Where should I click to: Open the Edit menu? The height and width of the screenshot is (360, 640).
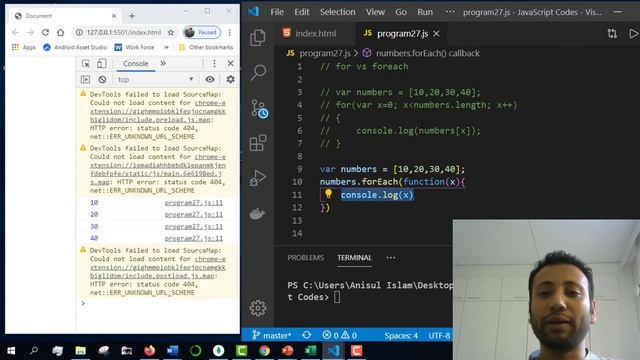pyautogui.click(x=302, y=12)
